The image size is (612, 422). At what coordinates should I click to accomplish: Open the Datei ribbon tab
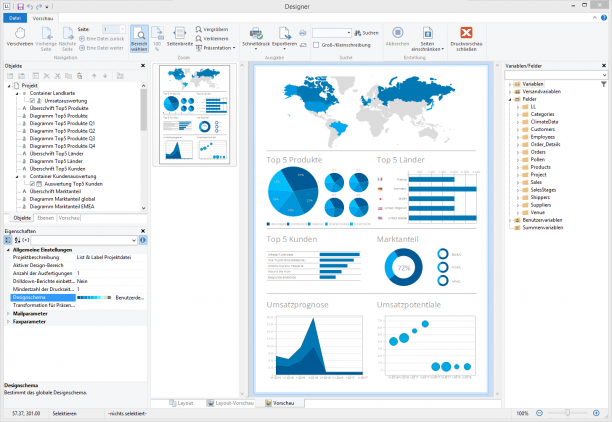pyautogui.click(x=15, y=18)
